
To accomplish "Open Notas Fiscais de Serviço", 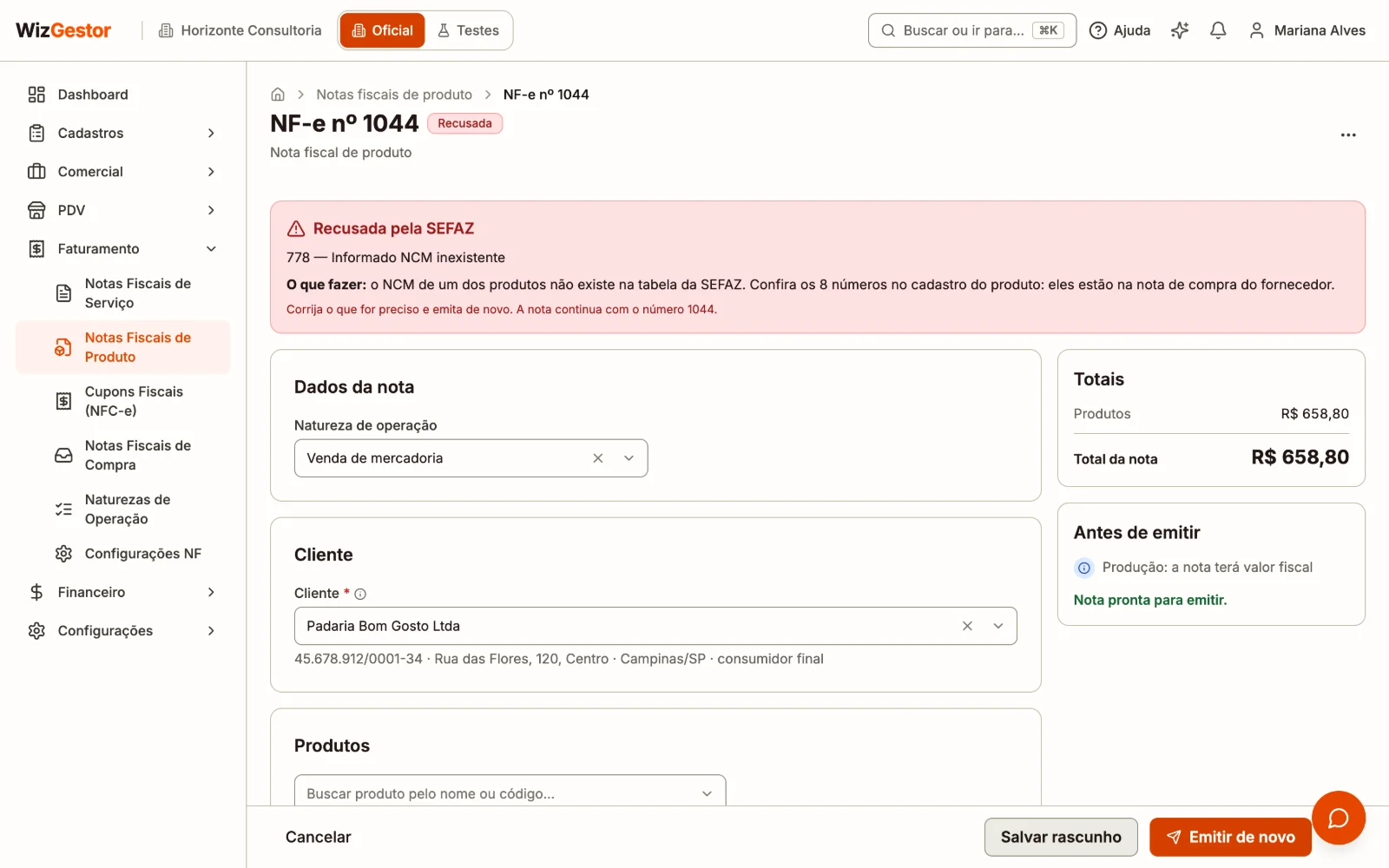I will 122,293.
